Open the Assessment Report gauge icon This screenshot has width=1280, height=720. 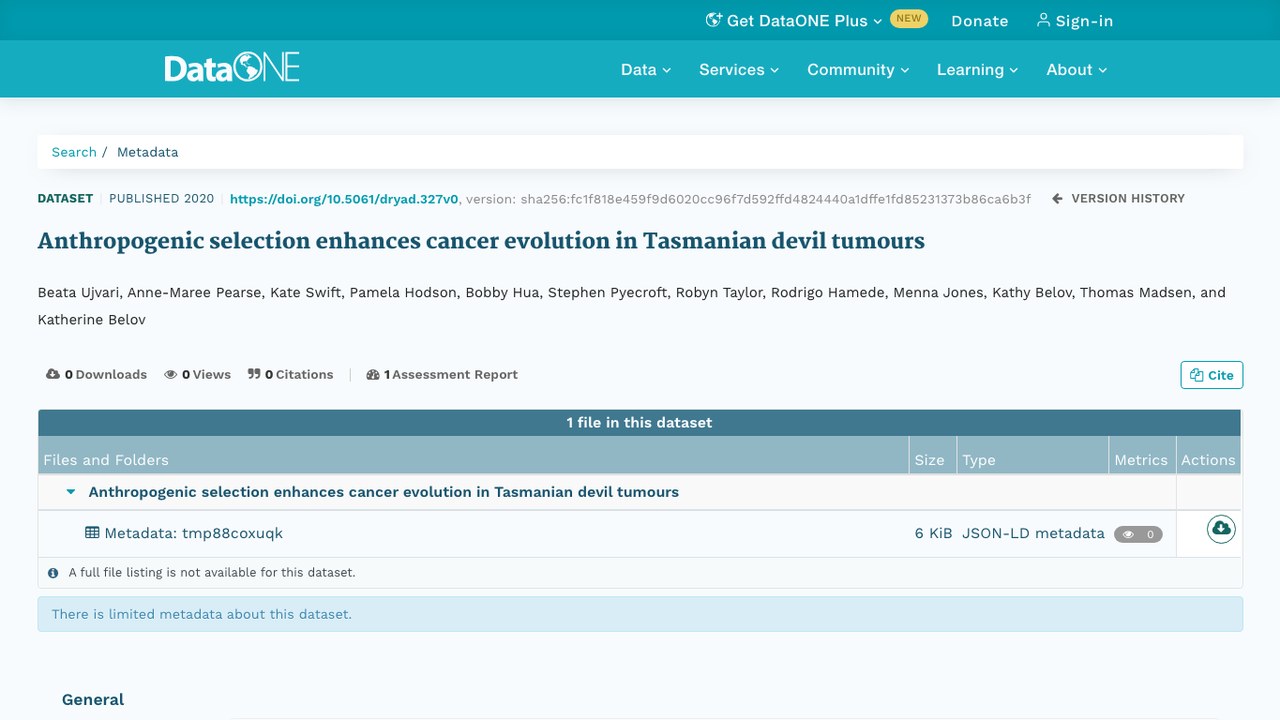click(x=373, y=374)
